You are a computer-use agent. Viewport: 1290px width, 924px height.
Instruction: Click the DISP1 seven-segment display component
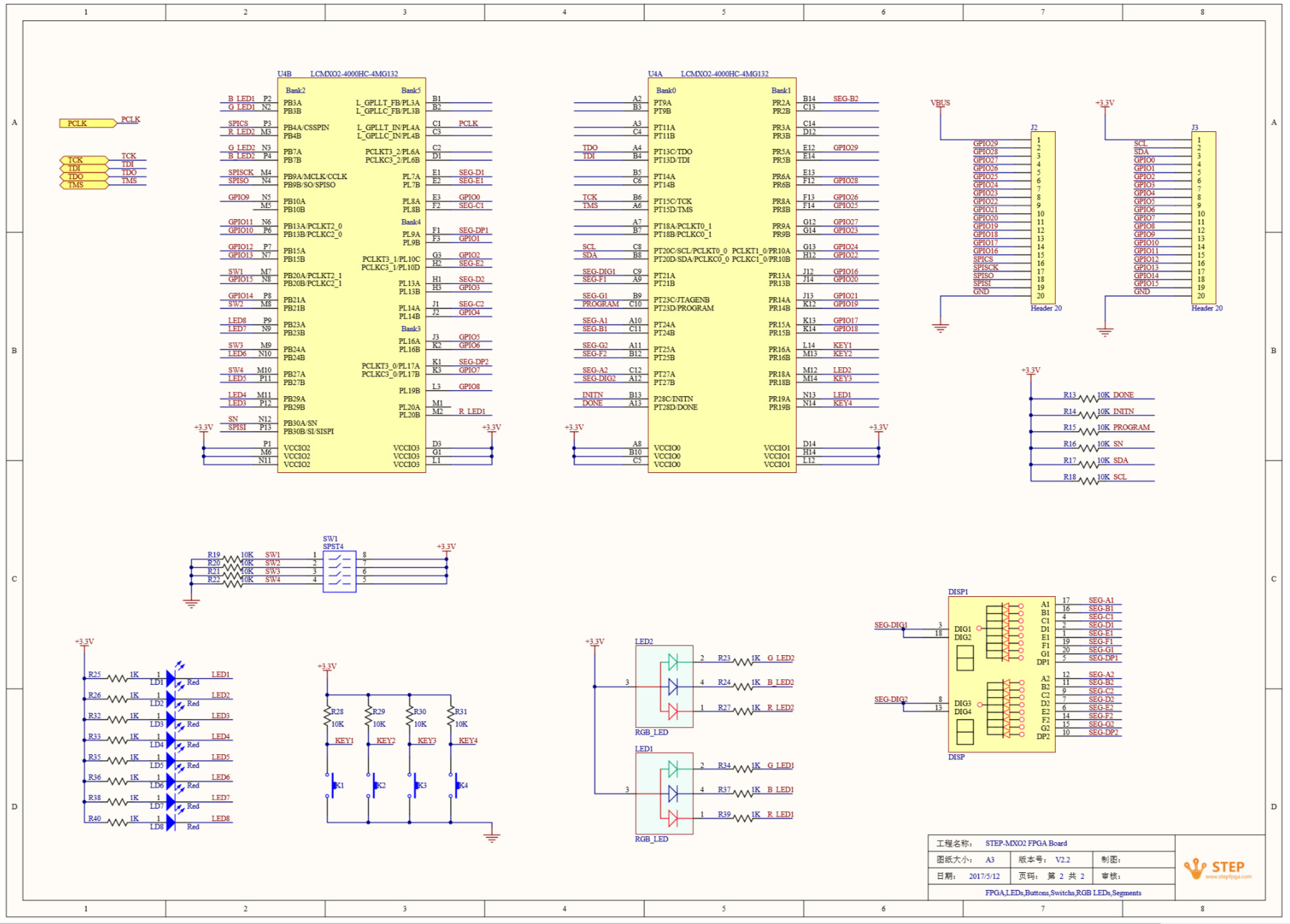coord(1001,674)
